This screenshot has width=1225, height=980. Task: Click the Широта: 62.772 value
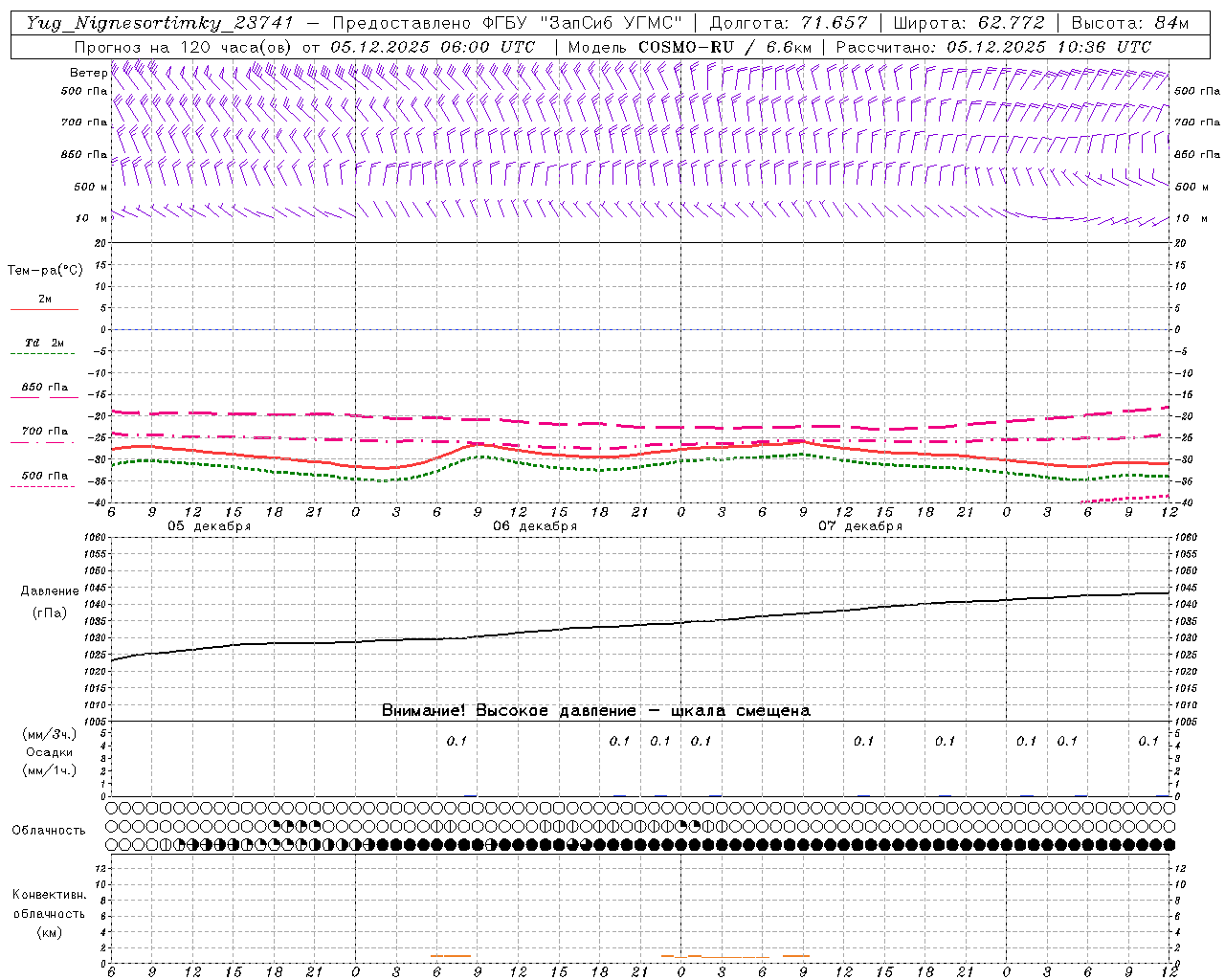coord(969,23)
